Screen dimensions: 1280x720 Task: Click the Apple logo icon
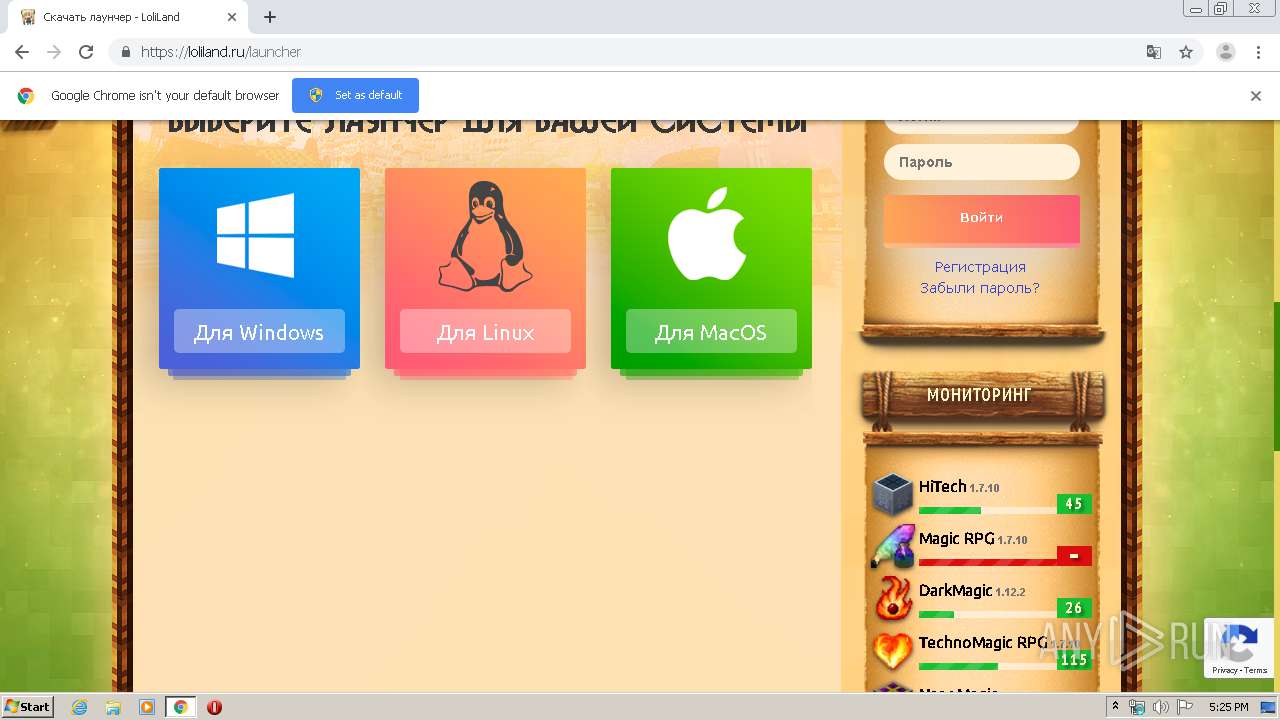707,234
